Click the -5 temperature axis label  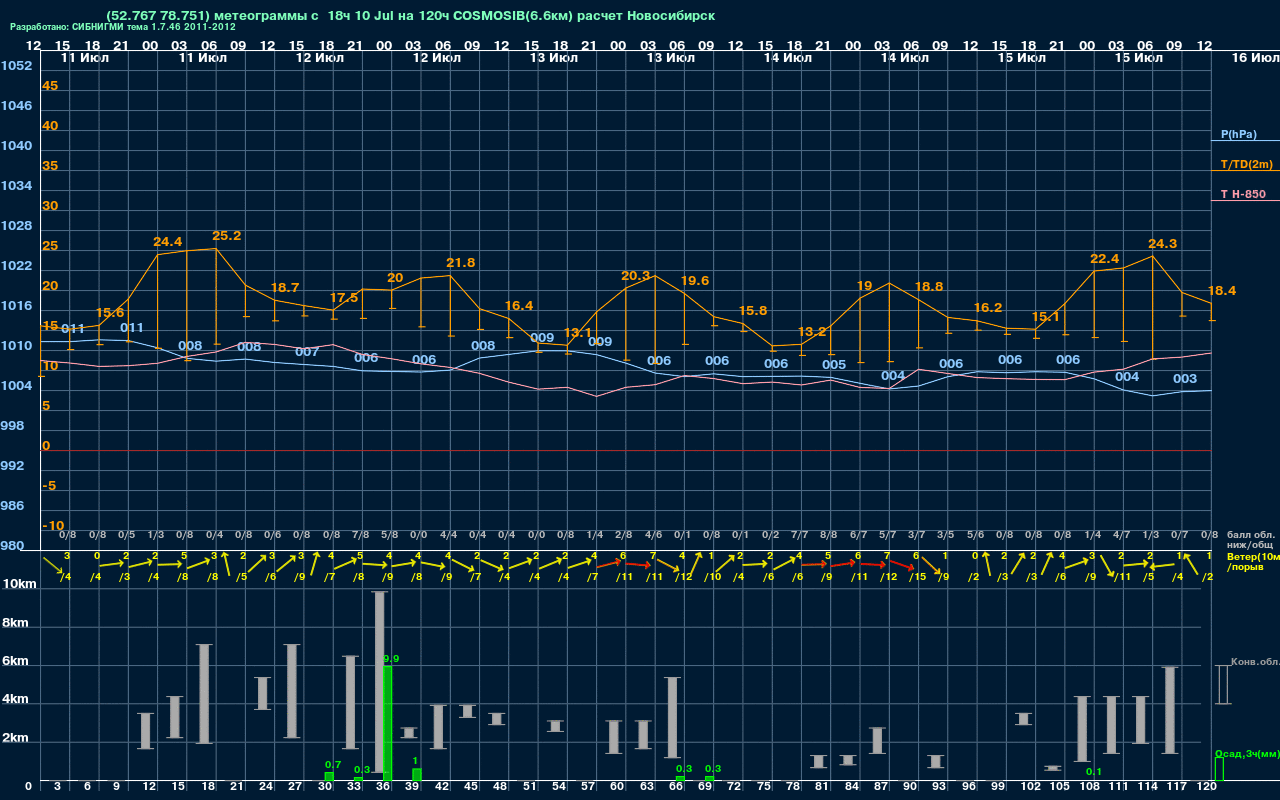(x=50, y=486)
